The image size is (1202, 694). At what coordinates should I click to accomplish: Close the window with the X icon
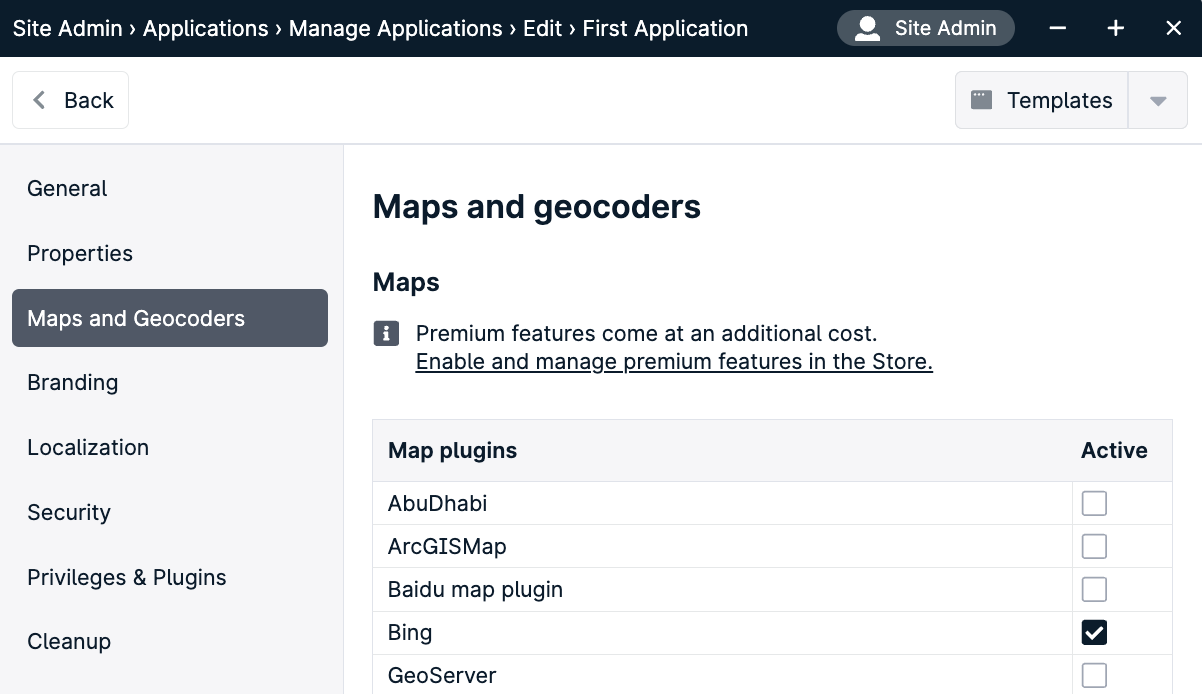pos(1174,28)
